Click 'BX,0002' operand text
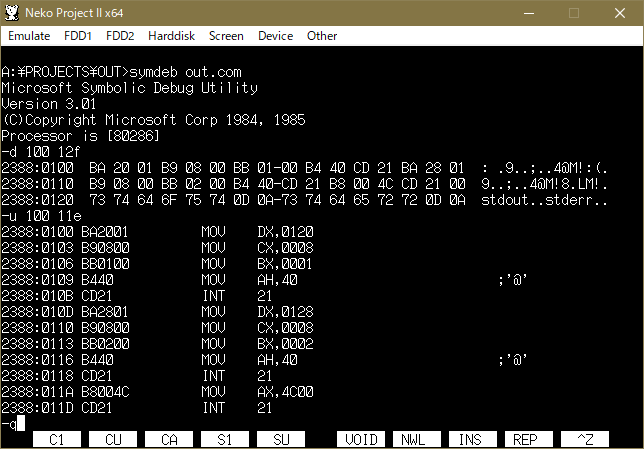The image size is (644, 449). click(285, 344)
